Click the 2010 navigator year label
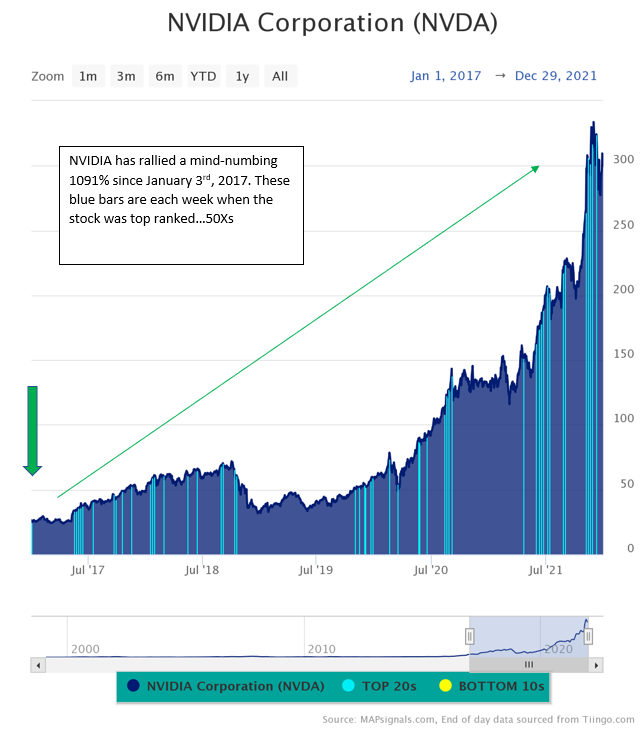Image resolution: width=642 pixels, height=731 pixels. [x=322, y=649]
